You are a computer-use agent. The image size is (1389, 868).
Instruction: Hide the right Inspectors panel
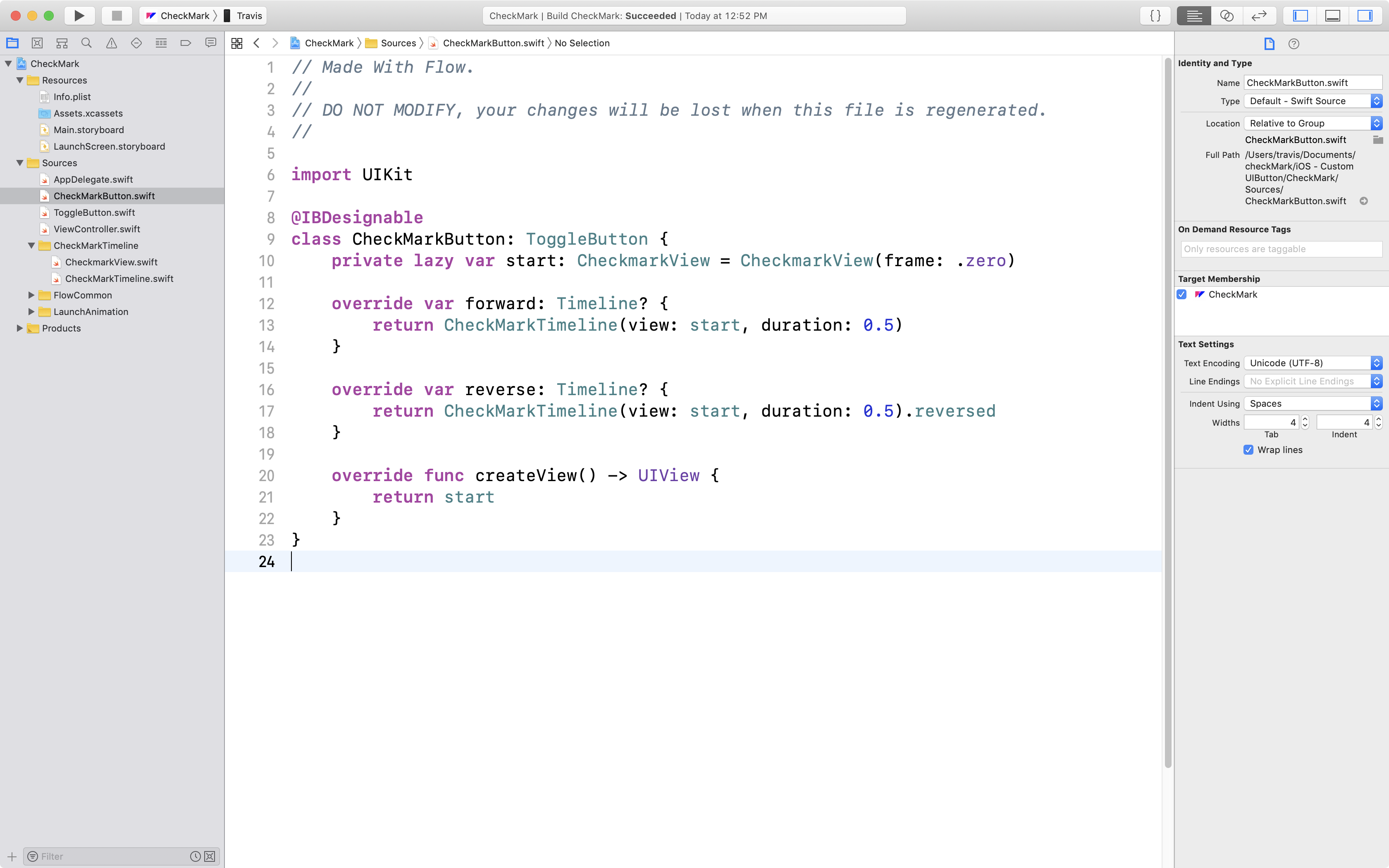[1364, 16]
